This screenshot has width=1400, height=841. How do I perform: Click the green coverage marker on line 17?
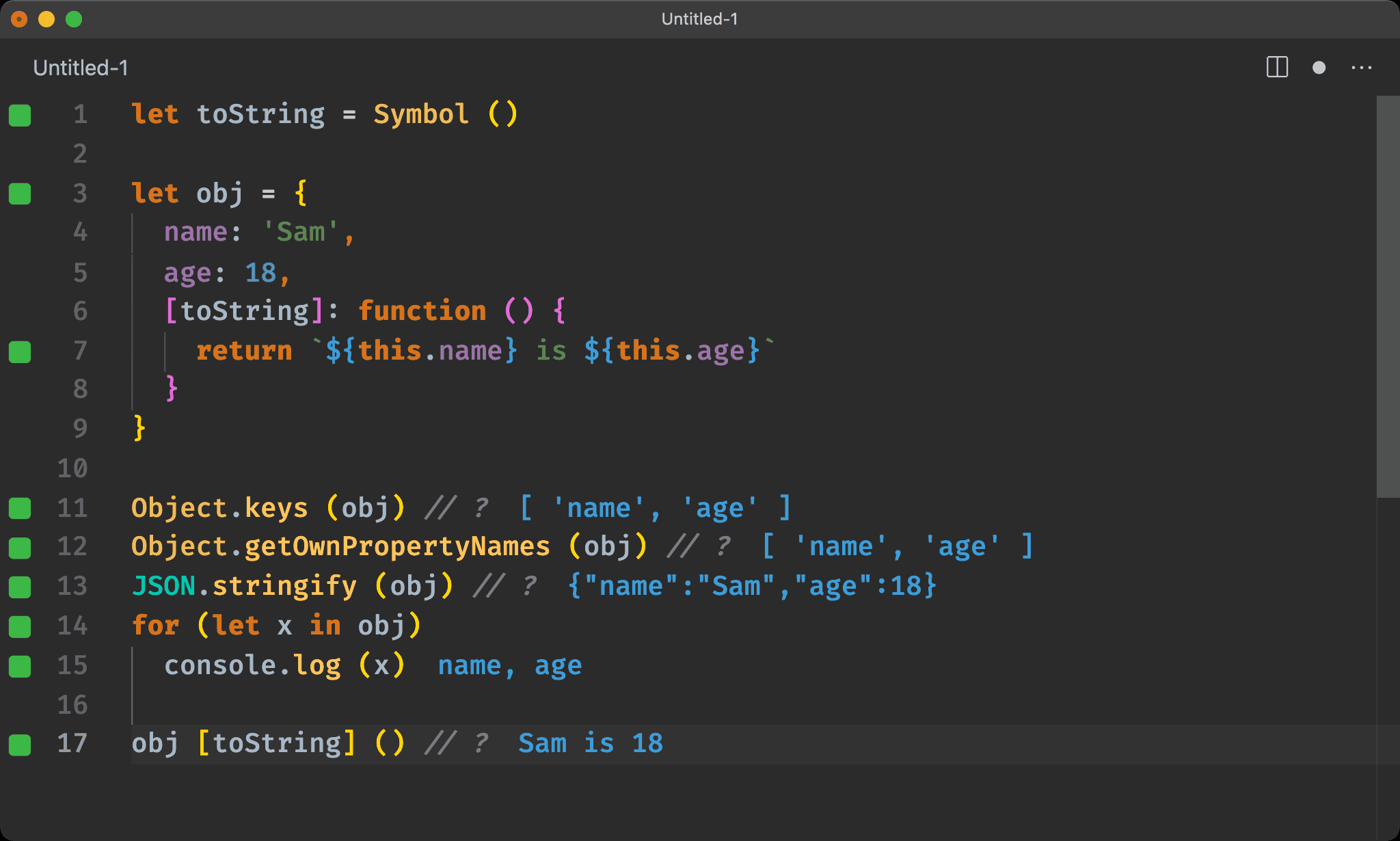pos(20,744)
